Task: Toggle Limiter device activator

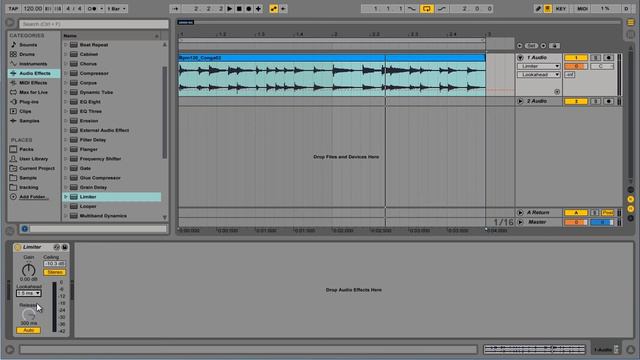Action: [x=18, y=247]
